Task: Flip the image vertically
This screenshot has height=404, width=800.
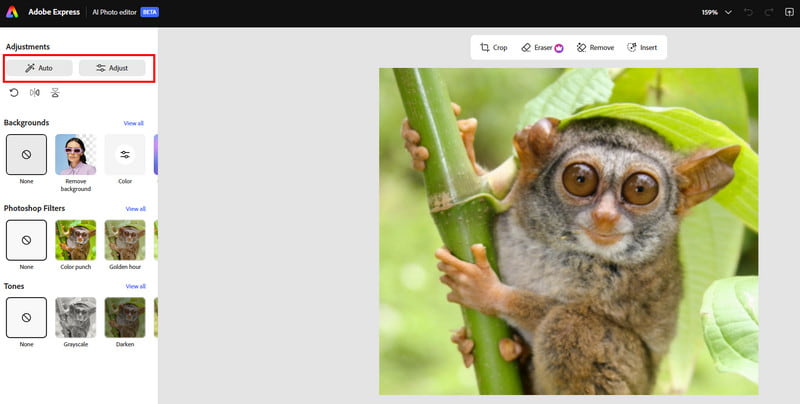Action: (x=55, y=92)
